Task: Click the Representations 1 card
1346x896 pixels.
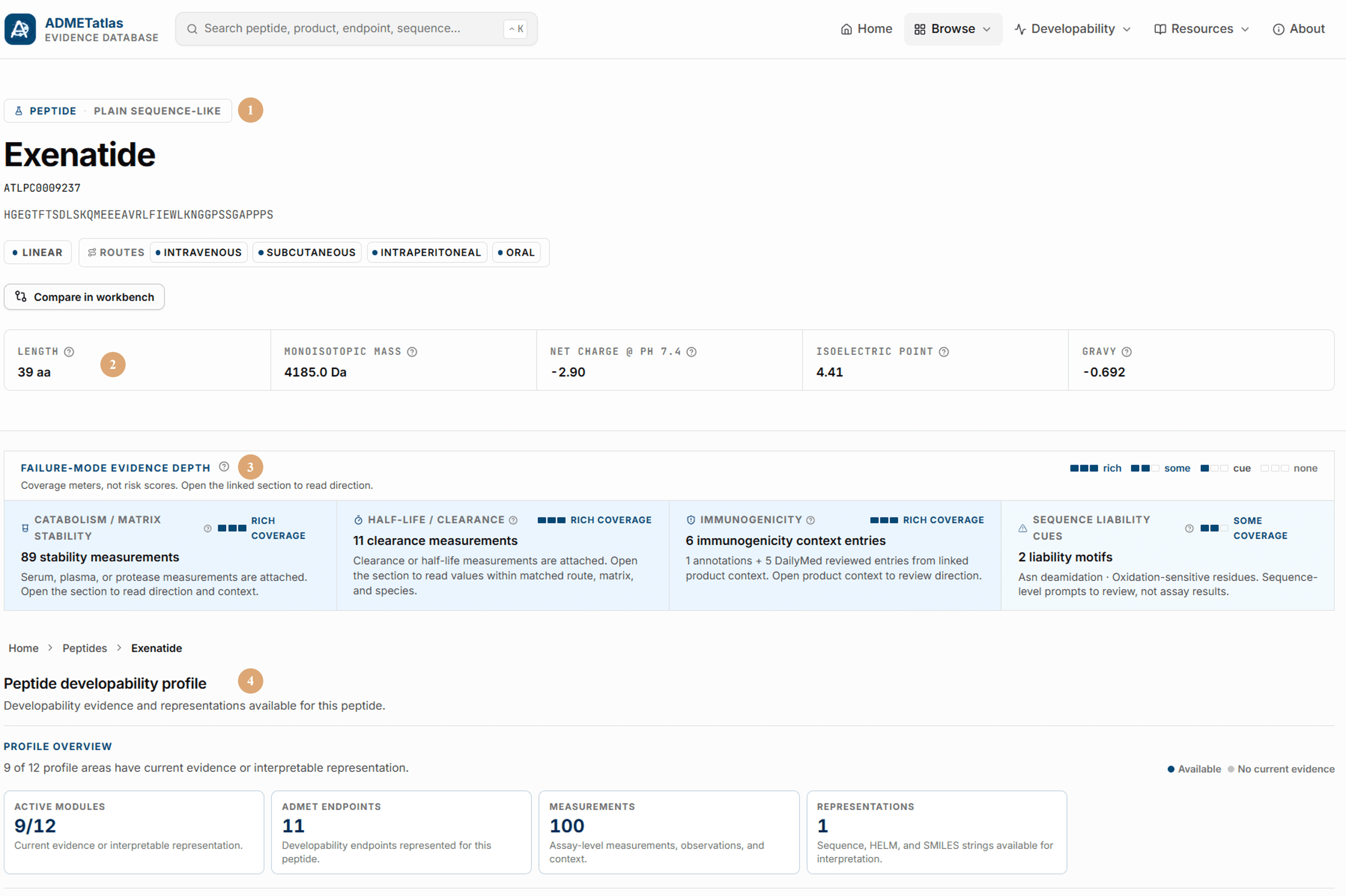Action: (x=937, y=833)
